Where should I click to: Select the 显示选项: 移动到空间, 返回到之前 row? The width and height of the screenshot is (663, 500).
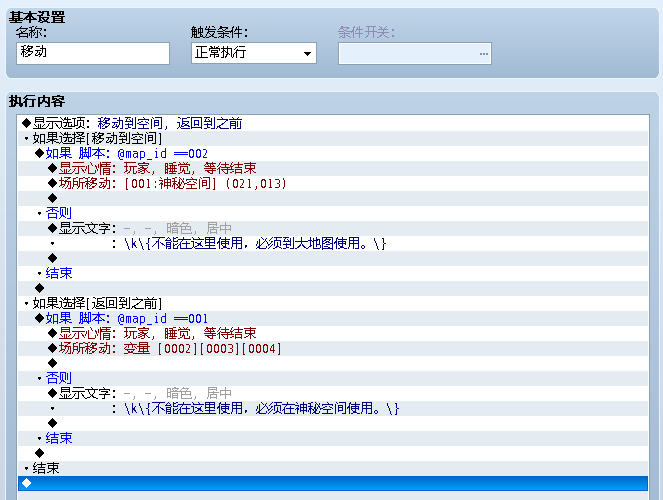pyautogui.click(x=333, y=123)
